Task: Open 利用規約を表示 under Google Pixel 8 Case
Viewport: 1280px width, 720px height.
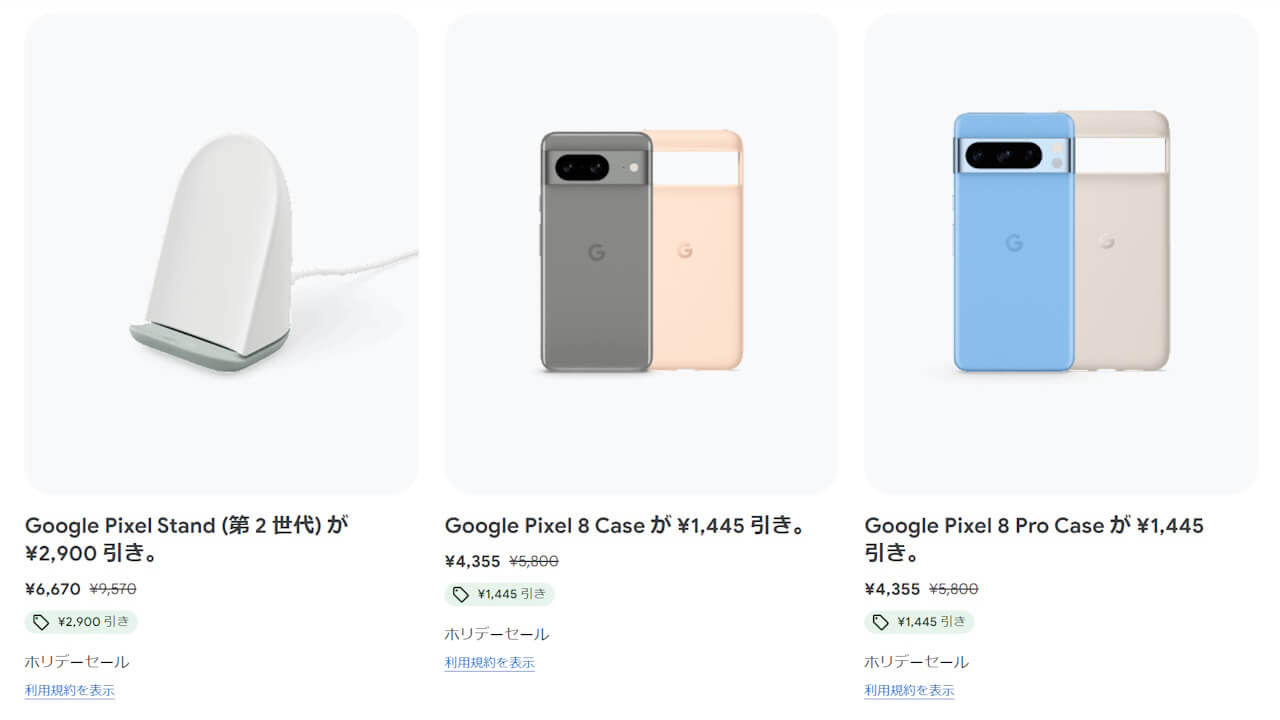Action: [x=489, y=662]
